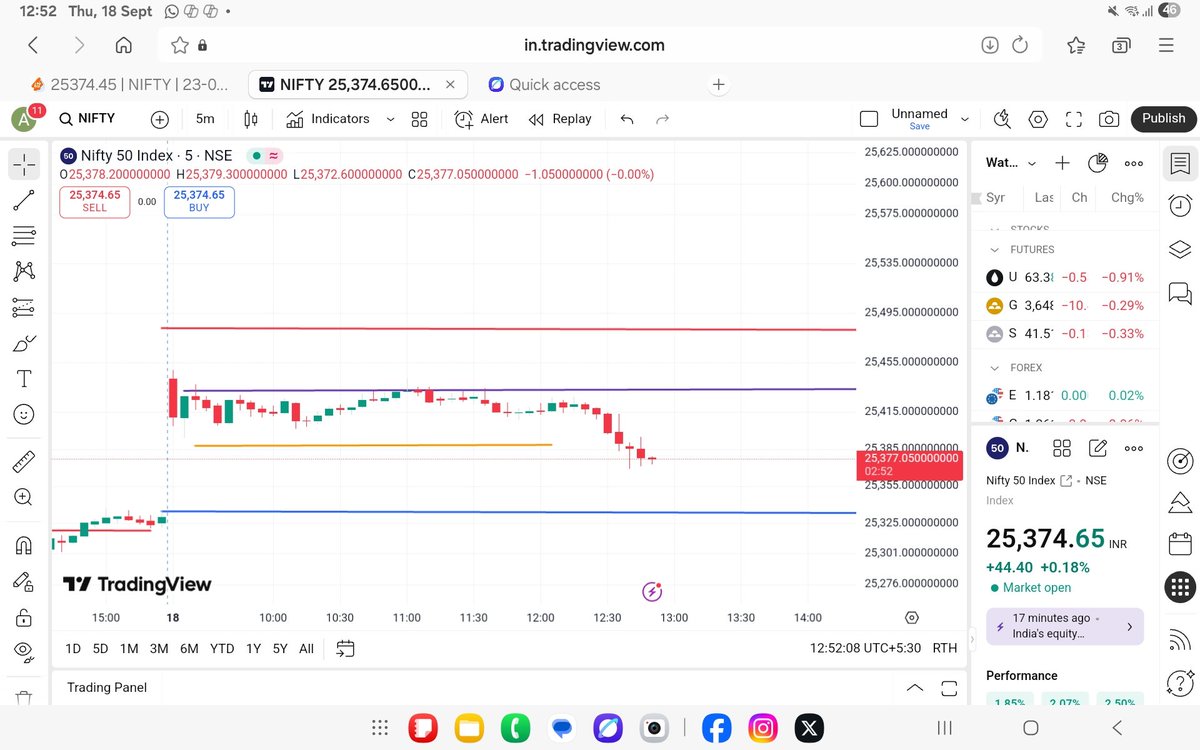This screenshot has width=1200, height=750.
Task: Select the brush drawing tool
Action: (x=24, y=343)
